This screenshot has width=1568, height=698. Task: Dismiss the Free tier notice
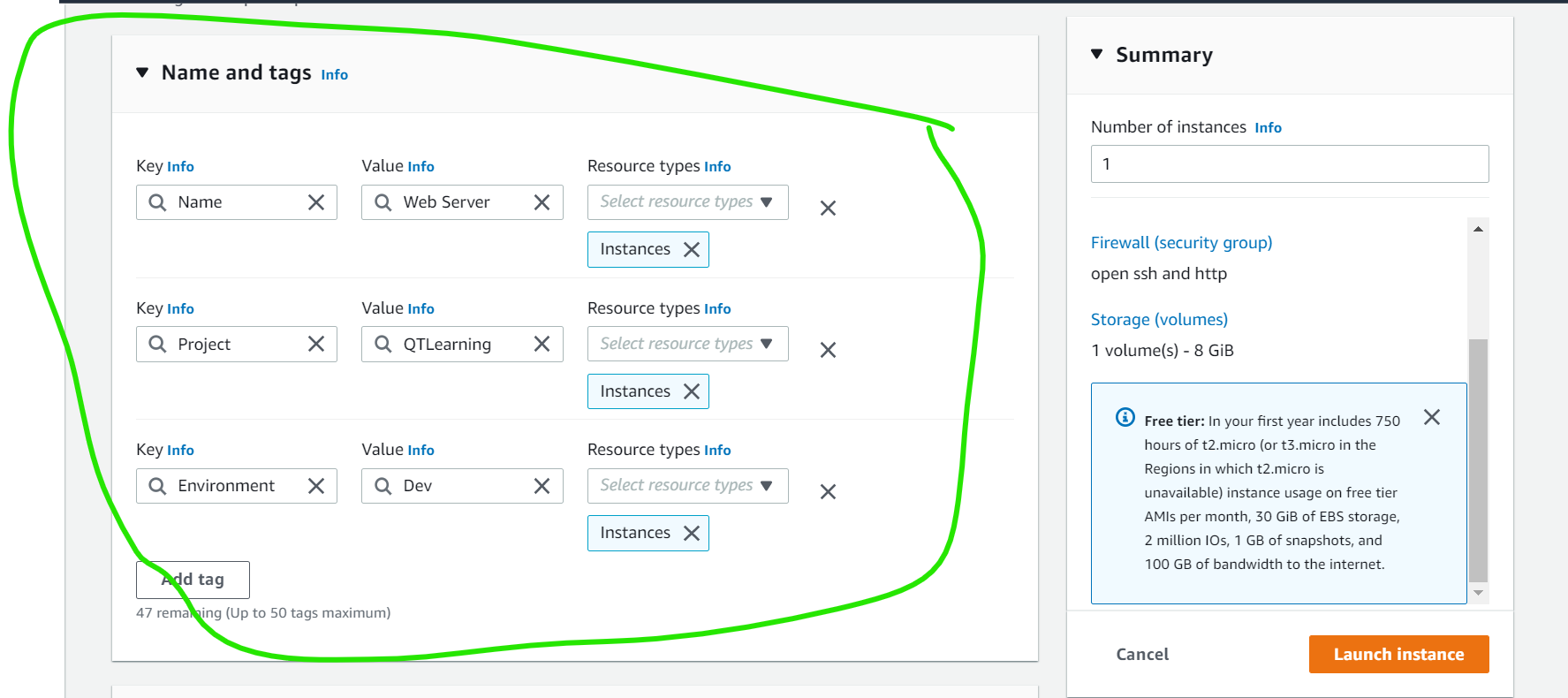1432,417
